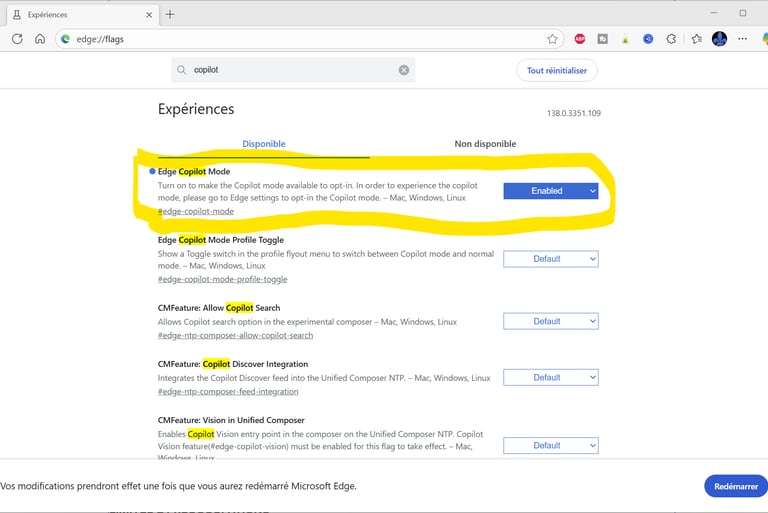Screen dimensions: 768x513
Task: Open Allow Copilot Search Default dropdown
Action: tap(551, 321)
